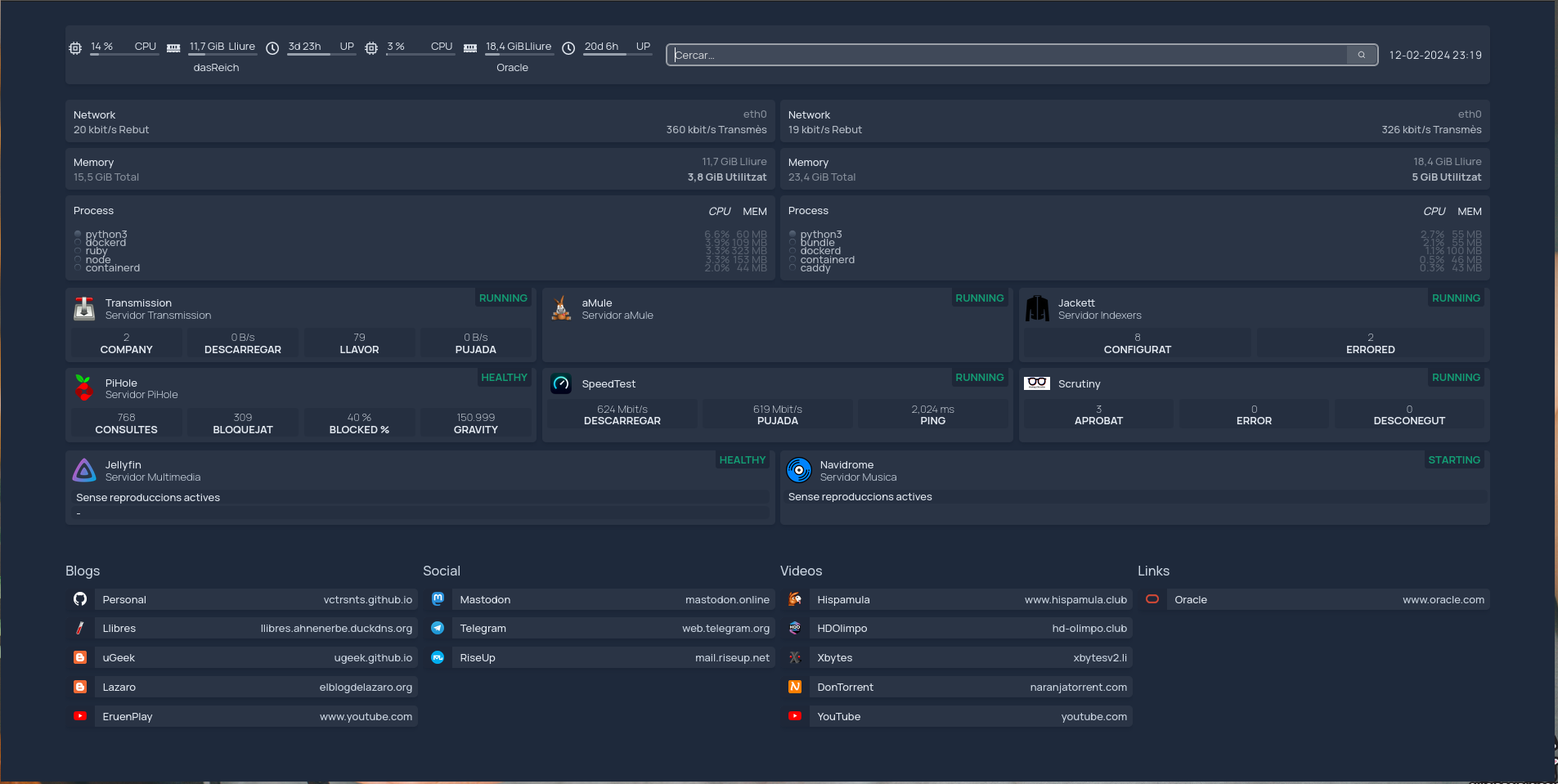Click Transmission RUNNING status badge
1558x784 pixels.
pos(503,298)
